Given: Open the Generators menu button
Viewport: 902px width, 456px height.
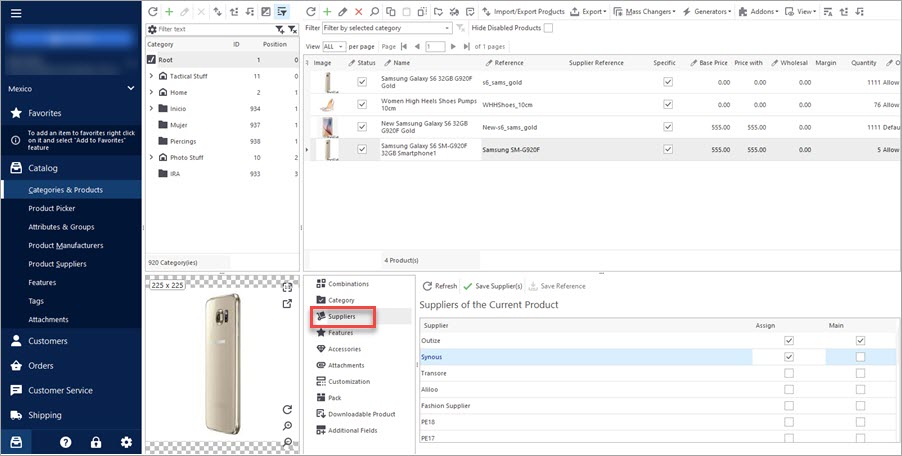Looking at the screenshot, I should point(707,12).
